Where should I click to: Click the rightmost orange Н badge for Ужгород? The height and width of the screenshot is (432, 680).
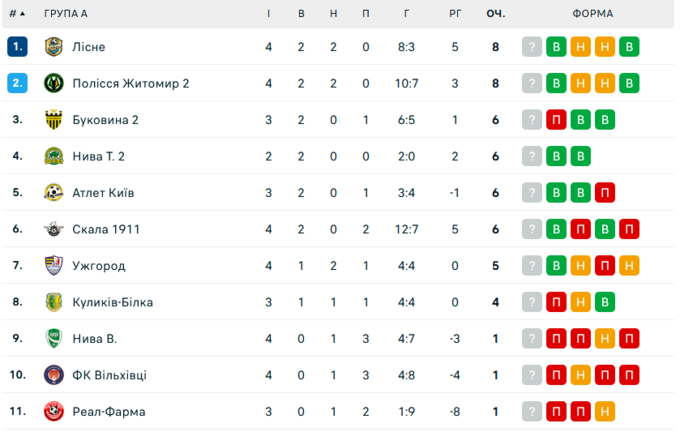[x=629, y=266]
